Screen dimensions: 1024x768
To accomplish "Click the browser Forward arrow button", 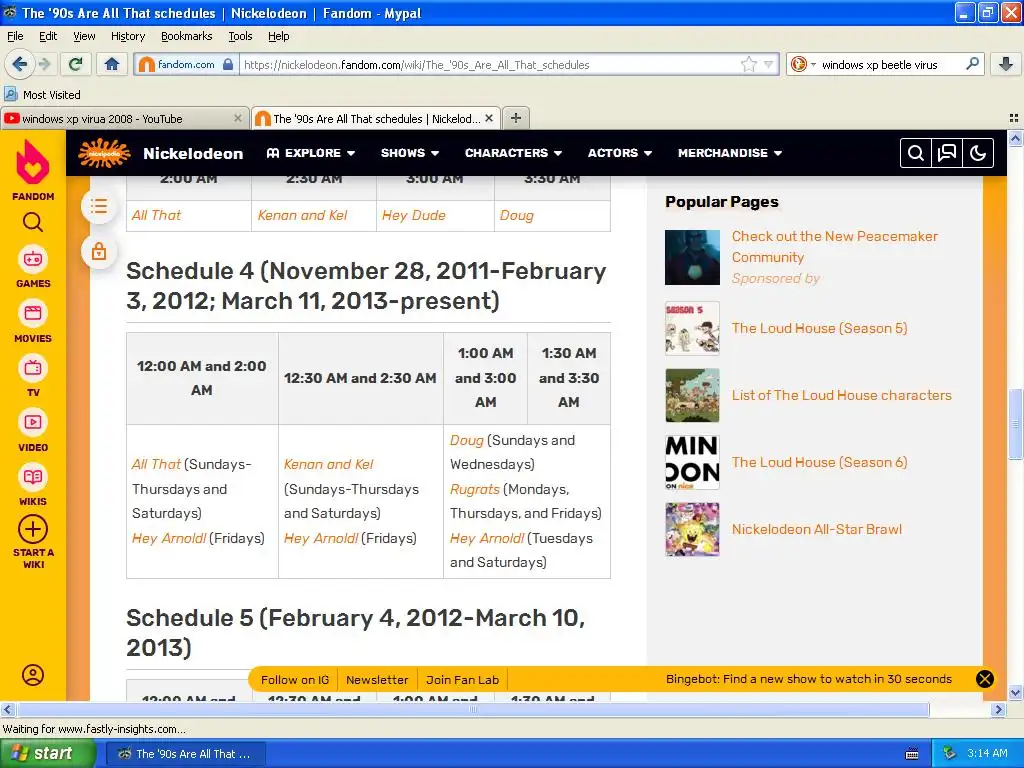I will (x=44, y=64).
